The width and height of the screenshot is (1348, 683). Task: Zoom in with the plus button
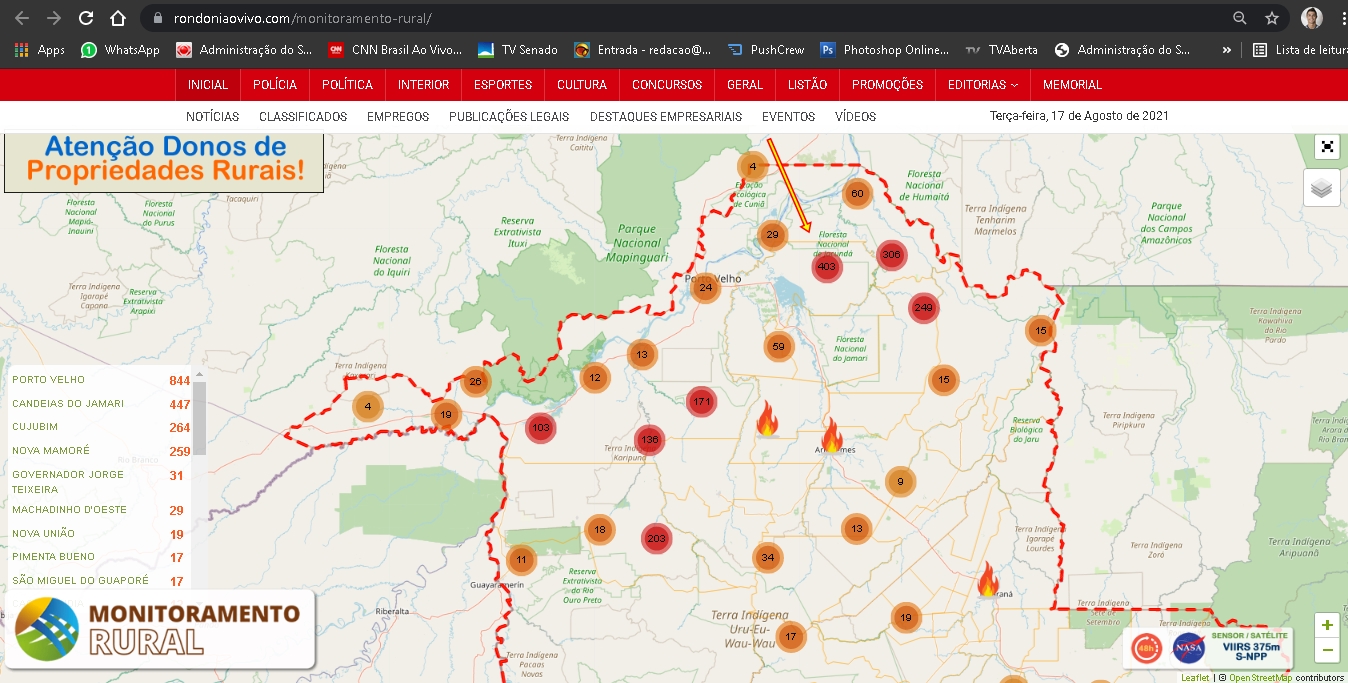pyautogui.click(x=1327, y=626)
